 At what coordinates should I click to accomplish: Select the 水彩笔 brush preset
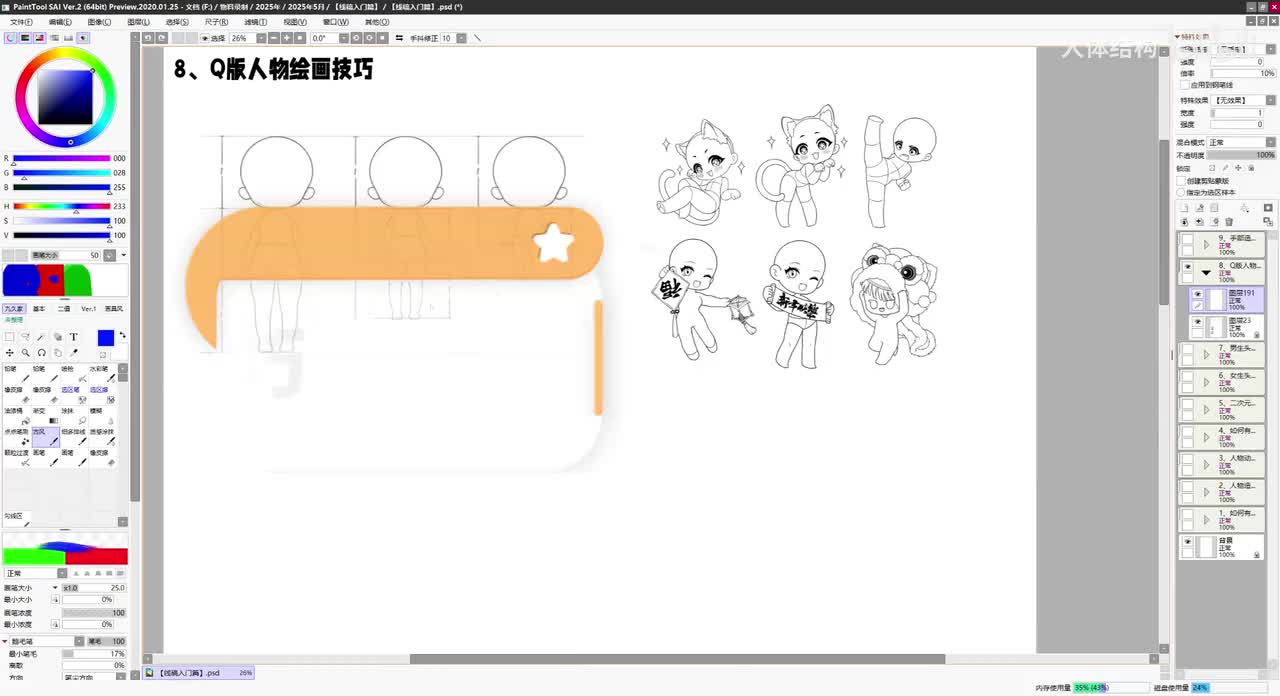point(102,374)
